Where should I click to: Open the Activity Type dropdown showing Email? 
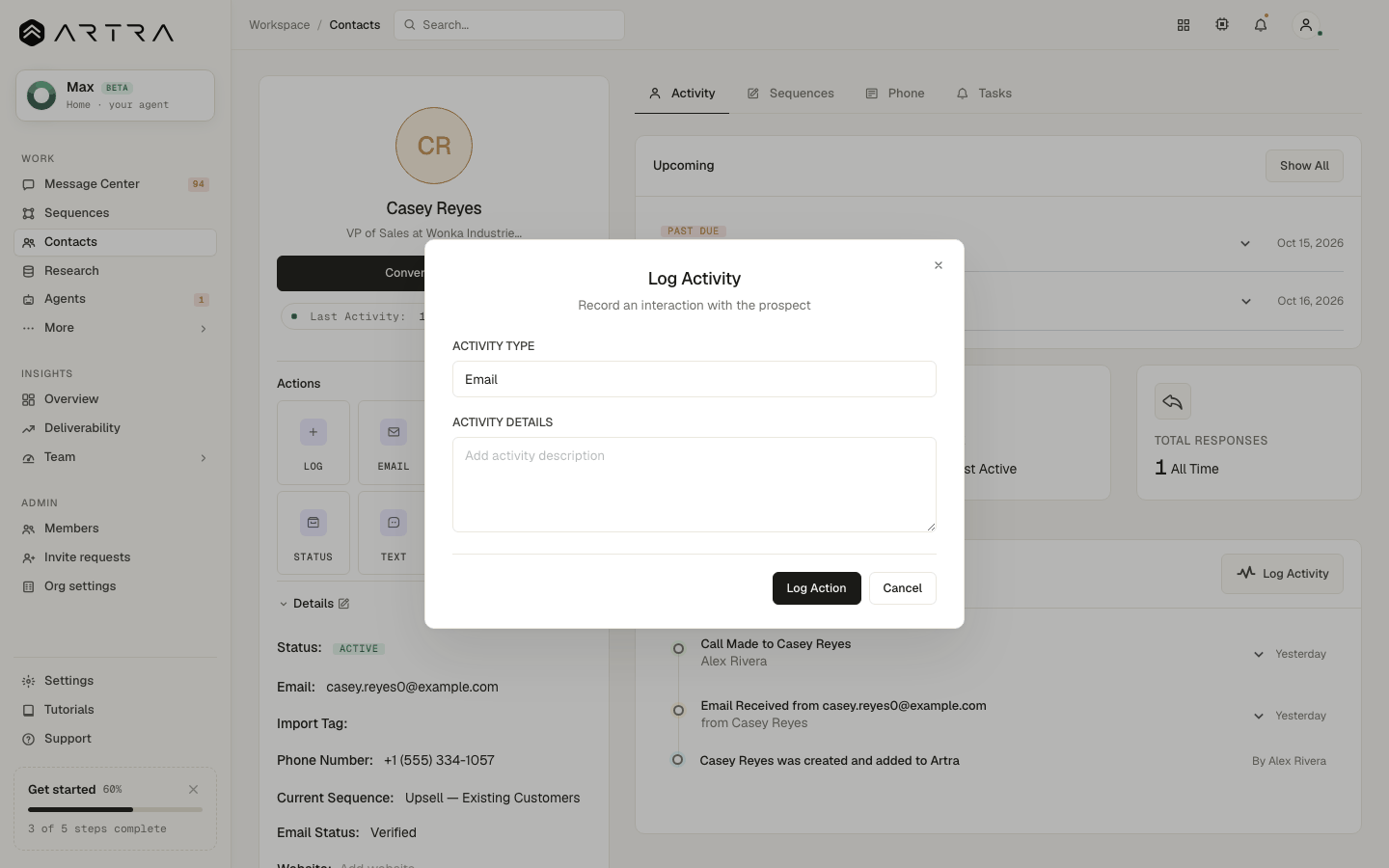click(x=694, y=379)
